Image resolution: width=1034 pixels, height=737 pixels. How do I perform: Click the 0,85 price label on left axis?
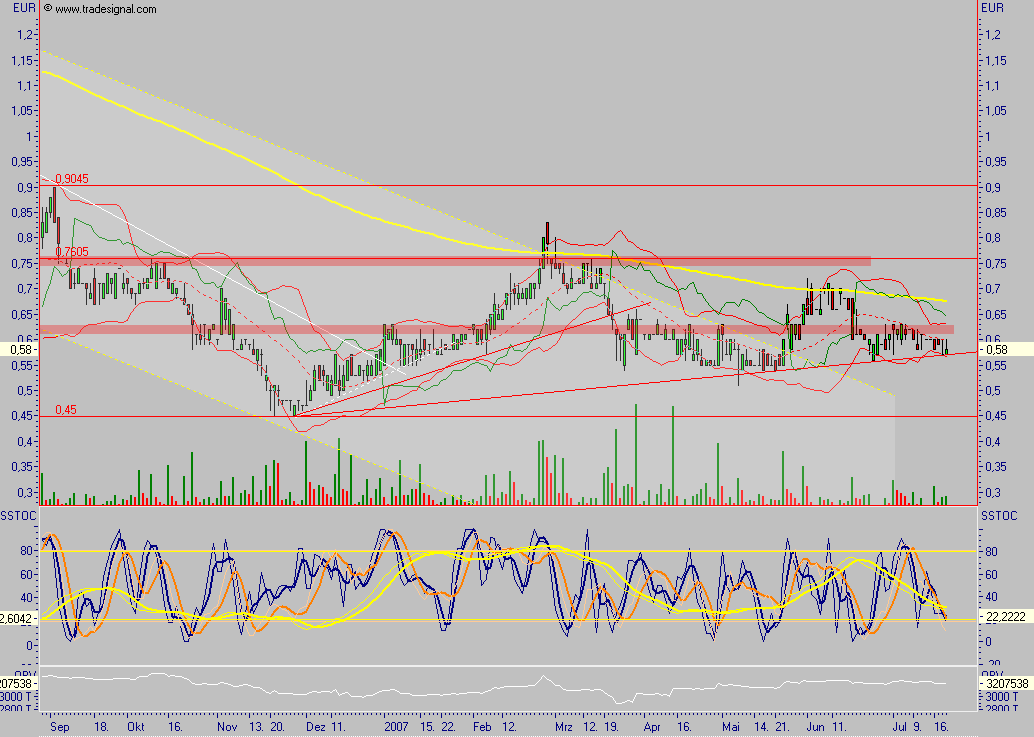pos(22,212)
